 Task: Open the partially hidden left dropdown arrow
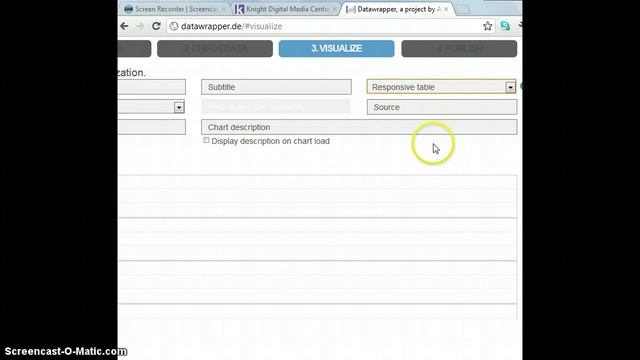pyautogui.click(x=179, y=107)
